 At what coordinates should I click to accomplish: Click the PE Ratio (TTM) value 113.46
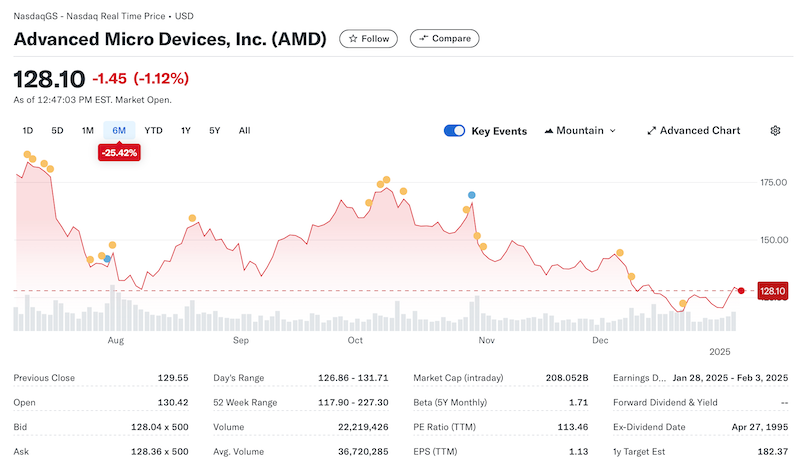tap(573, 427)
